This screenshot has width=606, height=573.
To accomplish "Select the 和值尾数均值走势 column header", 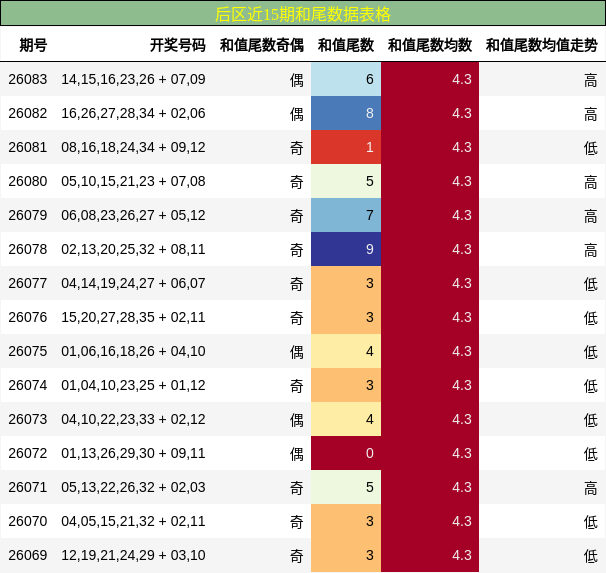I will point(542,45).
